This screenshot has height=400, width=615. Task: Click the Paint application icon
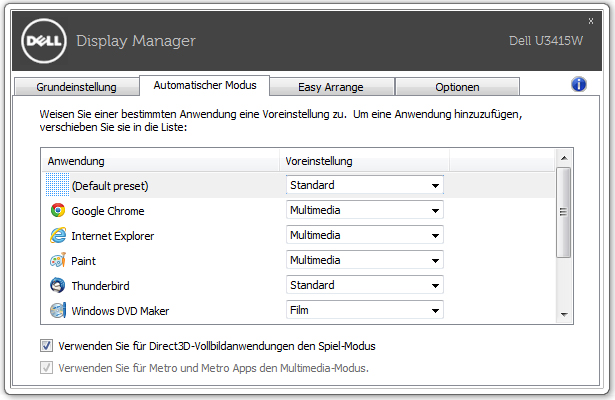pos(58,261)
